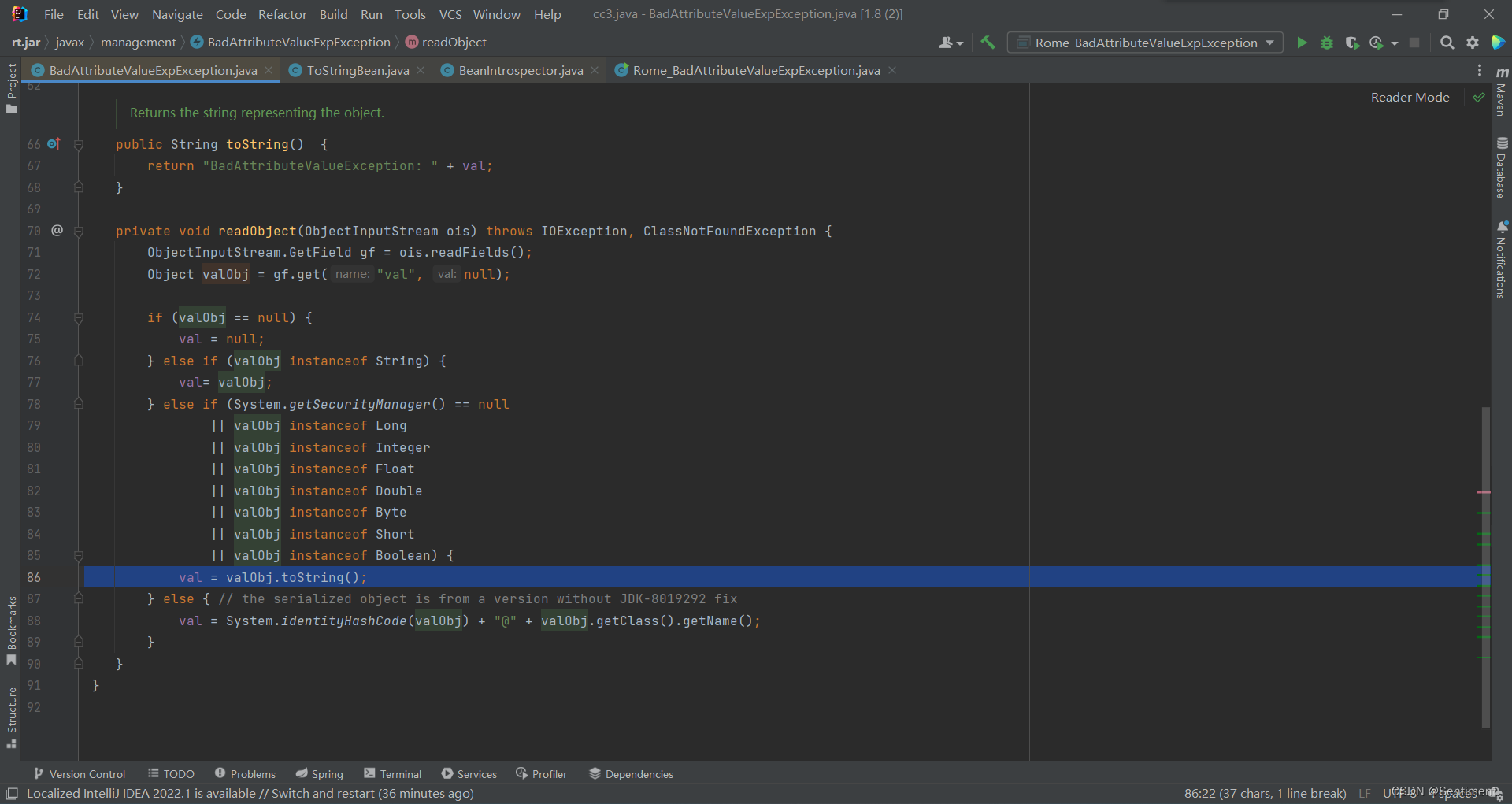Click the management breadcrumb
The width and height of the screenshot is (1512, 804).
[139, 43]
